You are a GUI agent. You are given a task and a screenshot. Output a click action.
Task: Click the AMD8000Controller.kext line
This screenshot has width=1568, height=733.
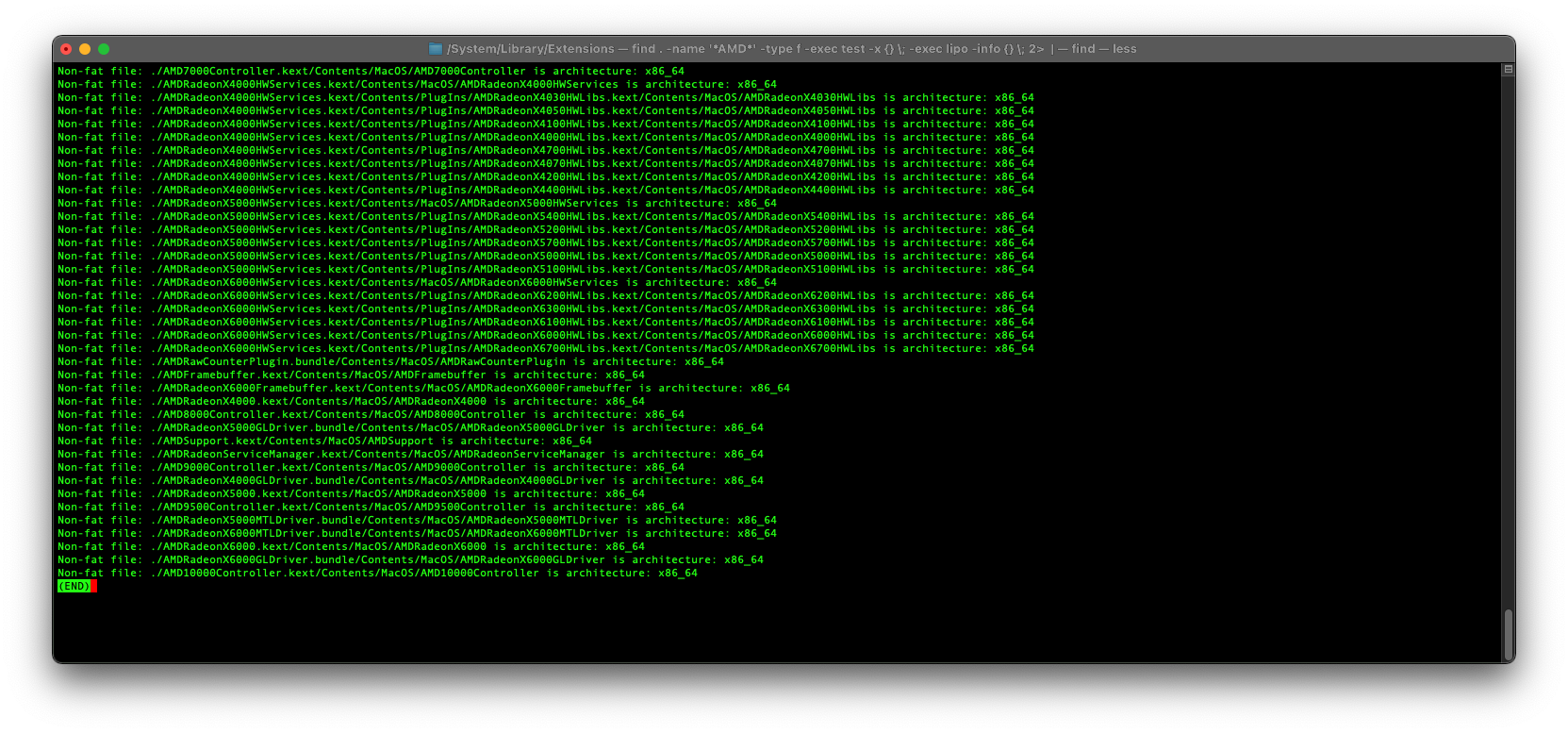(371, 414)
